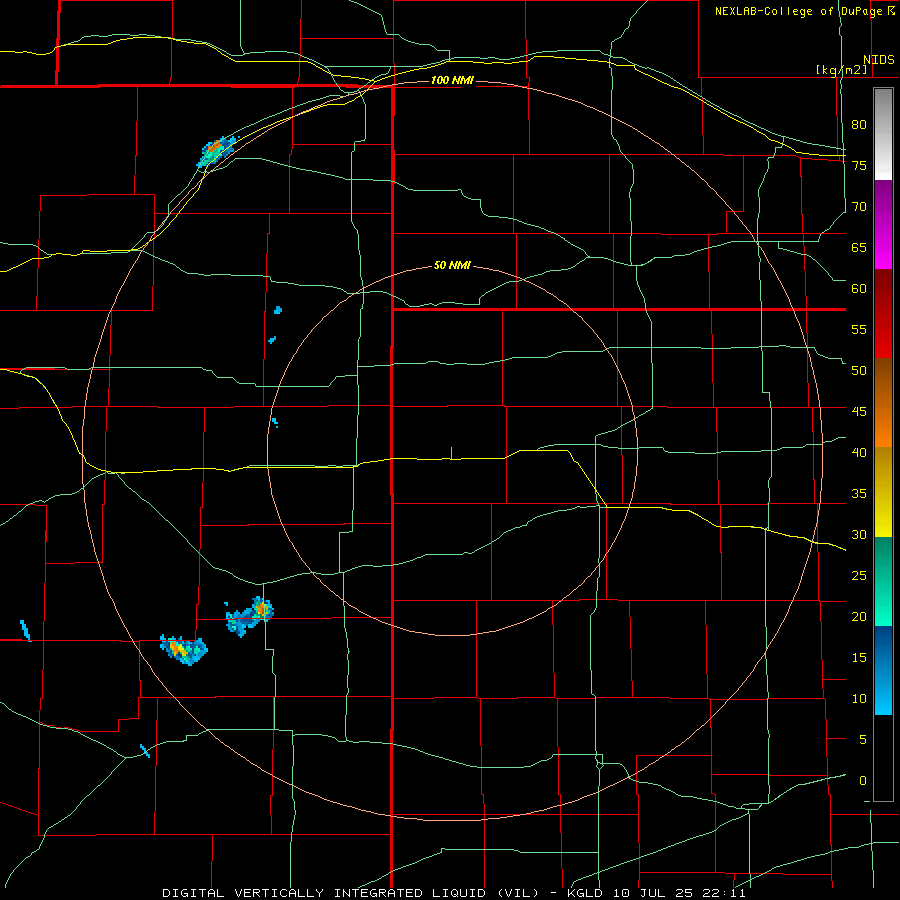Click the 10 value on the VIL scale
Viewport: 900px width, 900px height.
pos(859,699)
